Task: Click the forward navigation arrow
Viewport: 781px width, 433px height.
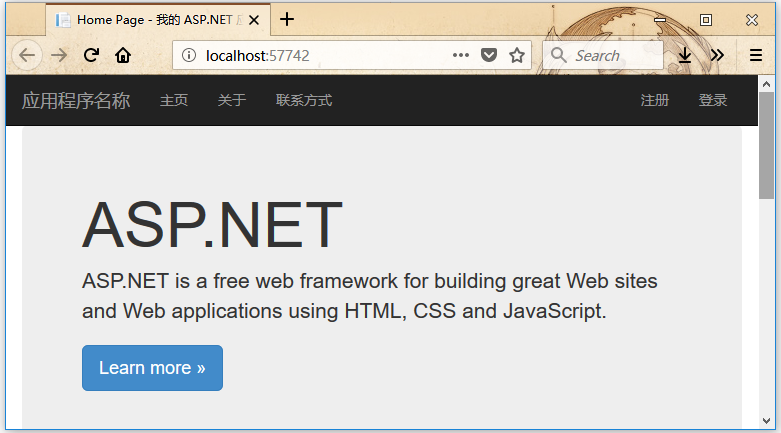Action: click(x=59, y=55)
